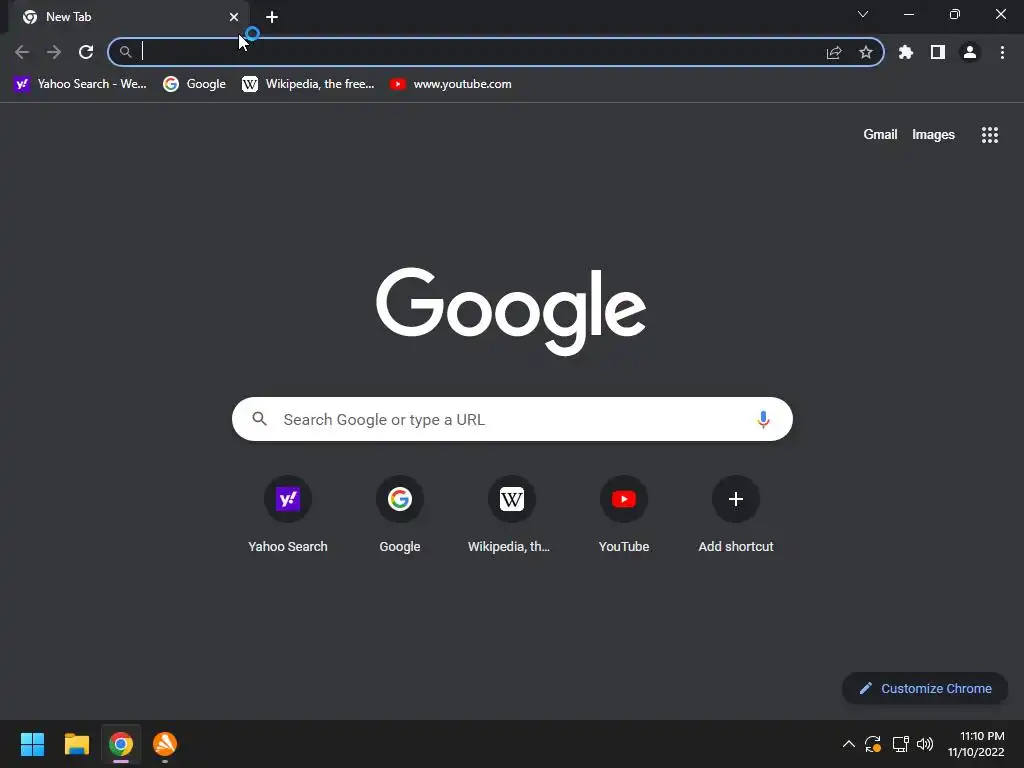Click the Google logo

tap(511, 310)
